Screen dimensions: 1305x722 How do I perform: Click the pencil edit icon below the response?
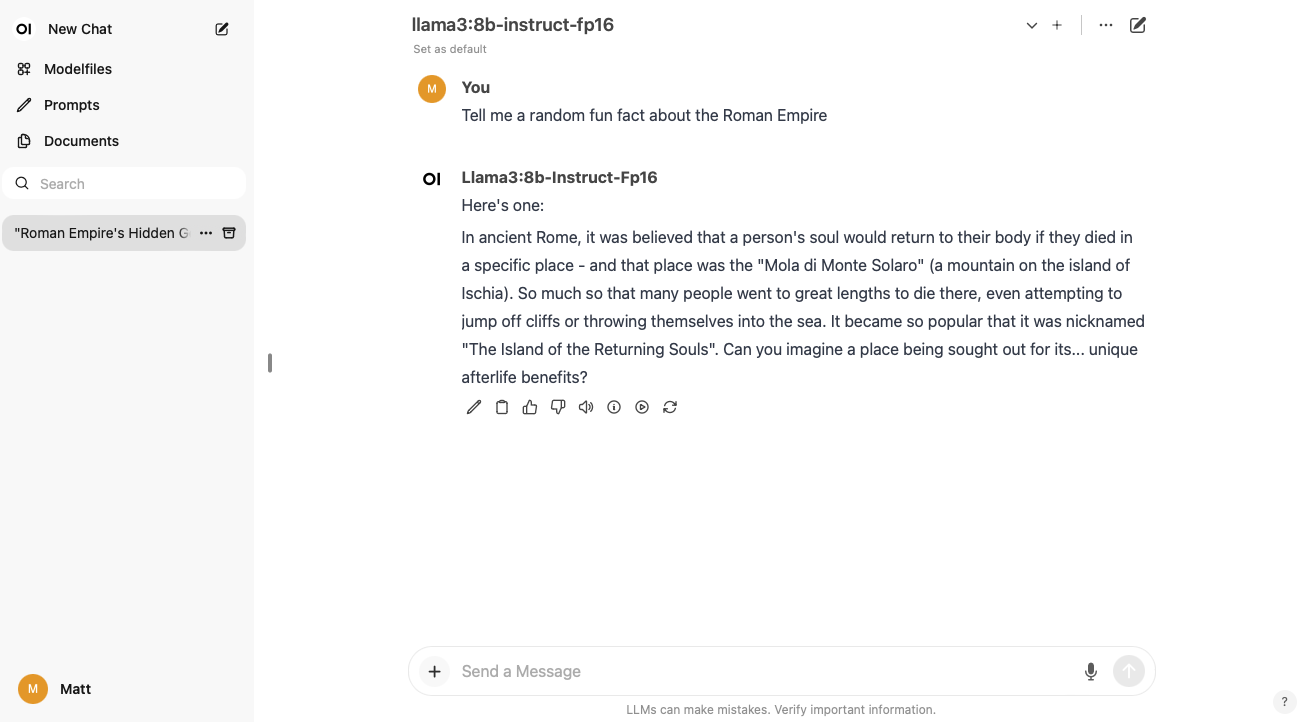click(474, 407)
